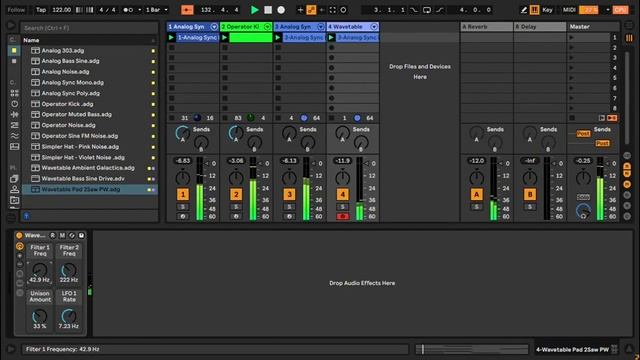This screenshot has width=640, height=360.
Task: Toggle the Follow button
Action: 16,10
